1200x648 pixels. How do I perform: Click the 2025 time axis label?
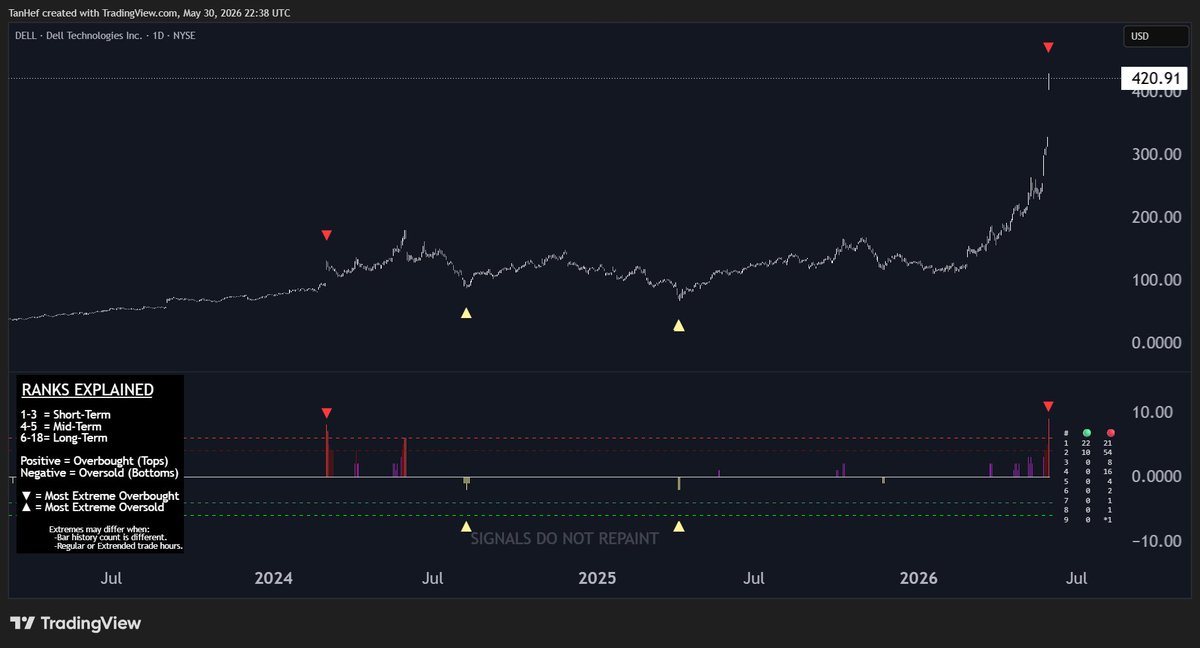tap(597, 578)
